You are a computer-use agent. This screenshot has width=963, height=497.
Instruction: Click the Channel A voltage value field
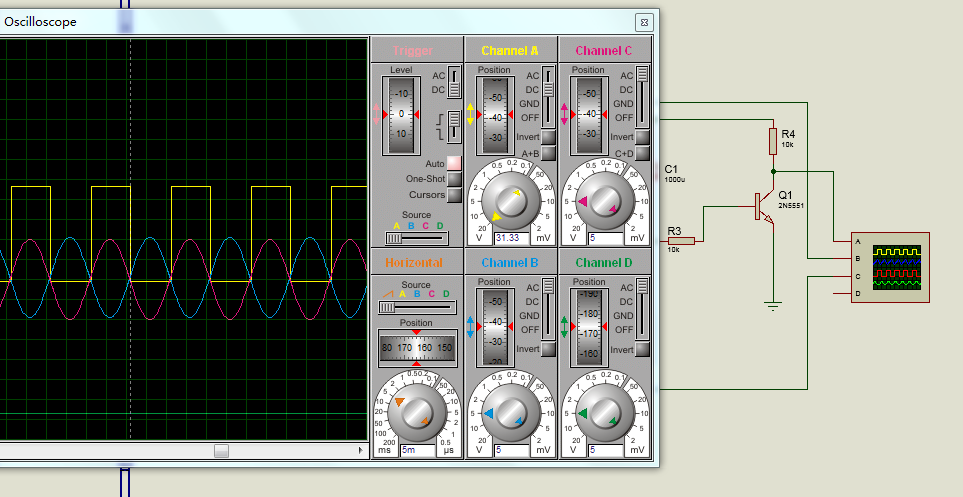click(511, 238)
